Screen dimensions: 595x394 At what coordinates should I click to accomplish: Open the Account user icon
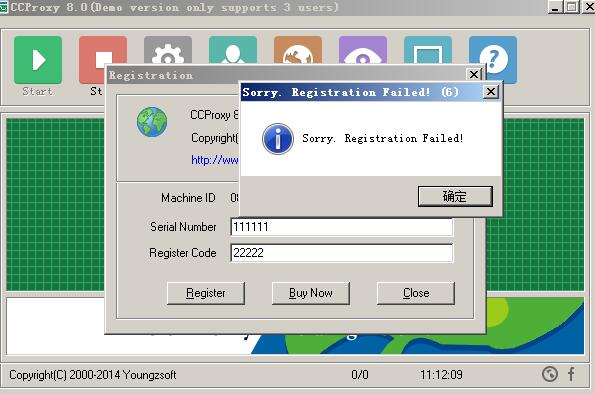(x=233, y=50)
